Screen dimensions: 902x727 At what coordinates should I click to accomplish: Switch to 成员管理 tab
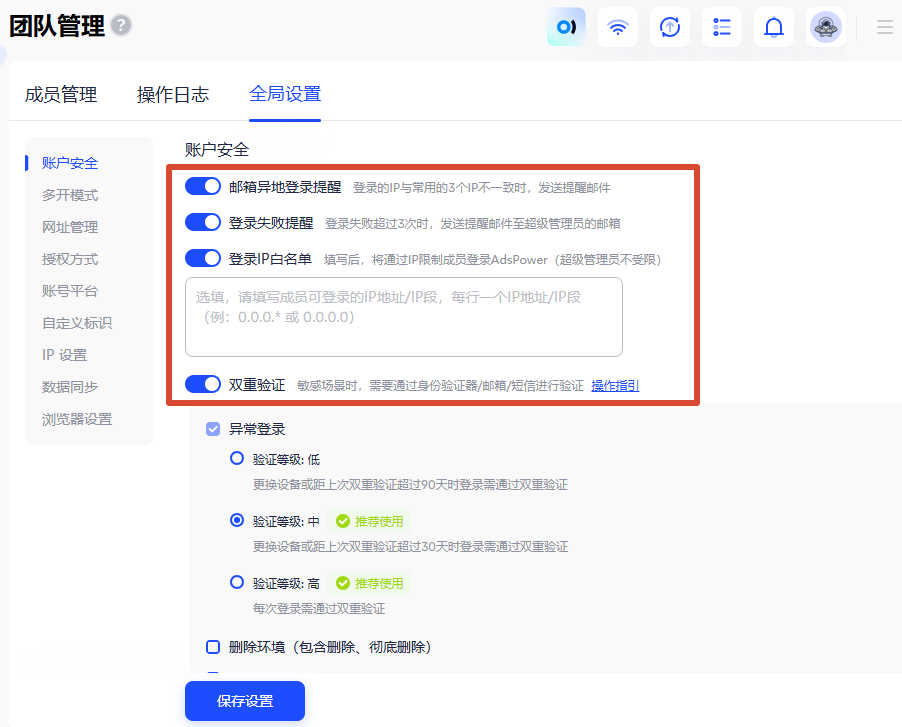(61, 94)
